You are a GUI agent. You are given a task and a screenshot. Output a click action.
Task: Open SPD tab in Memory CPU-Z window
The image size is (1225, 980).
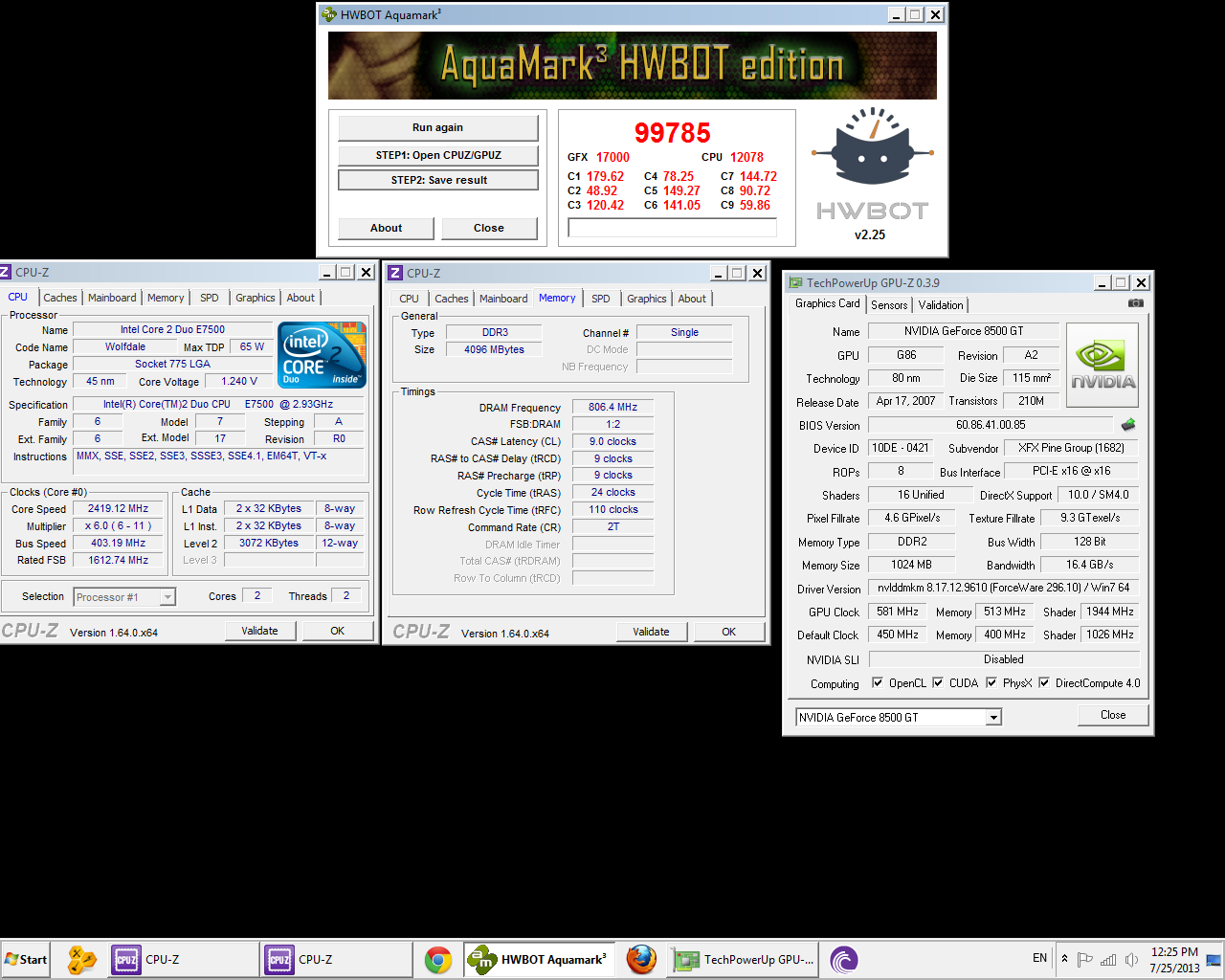click(x=601, y=299)
